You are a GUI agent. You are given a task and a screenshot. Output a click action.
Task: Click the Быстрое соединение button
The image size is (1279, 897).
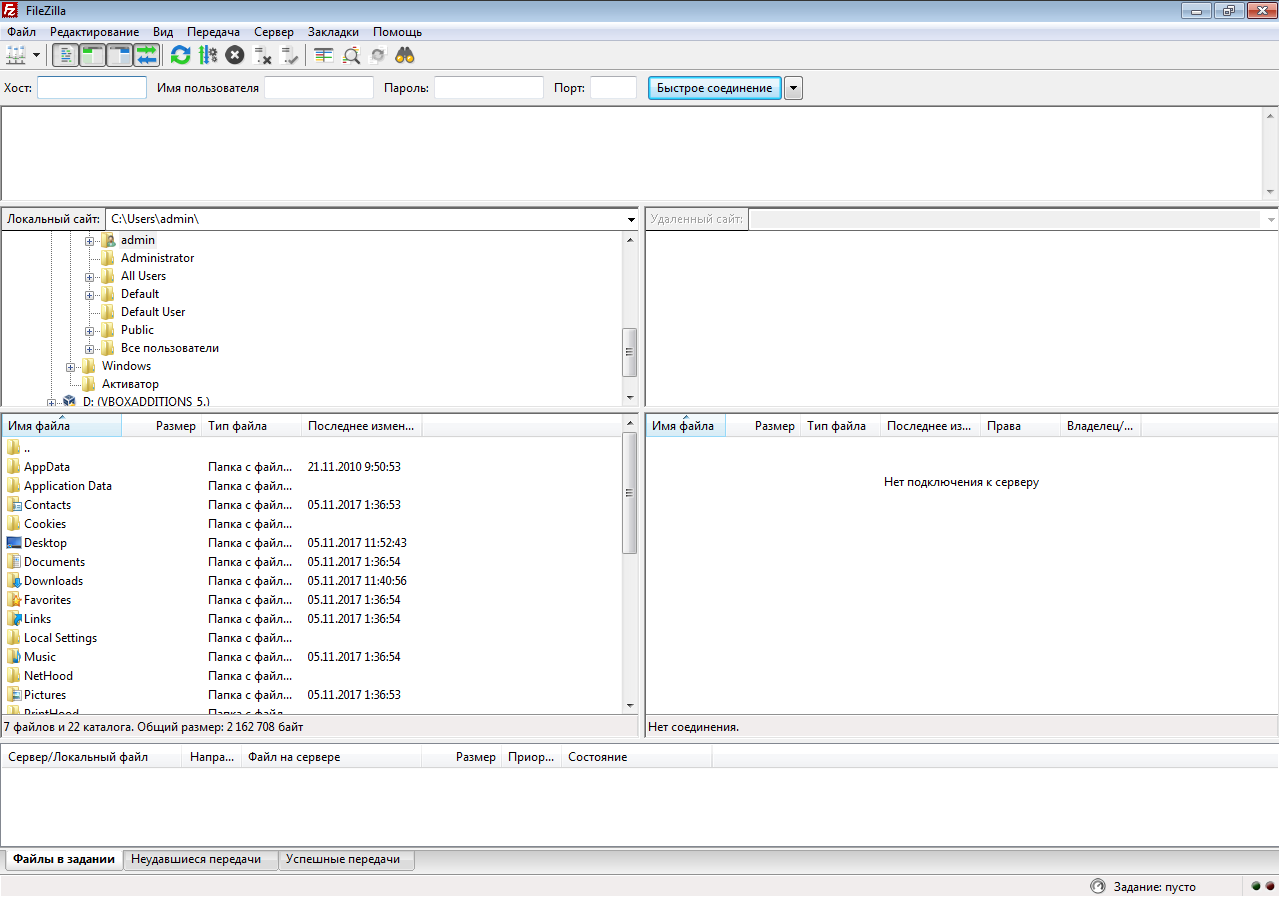tap(714, 88)
